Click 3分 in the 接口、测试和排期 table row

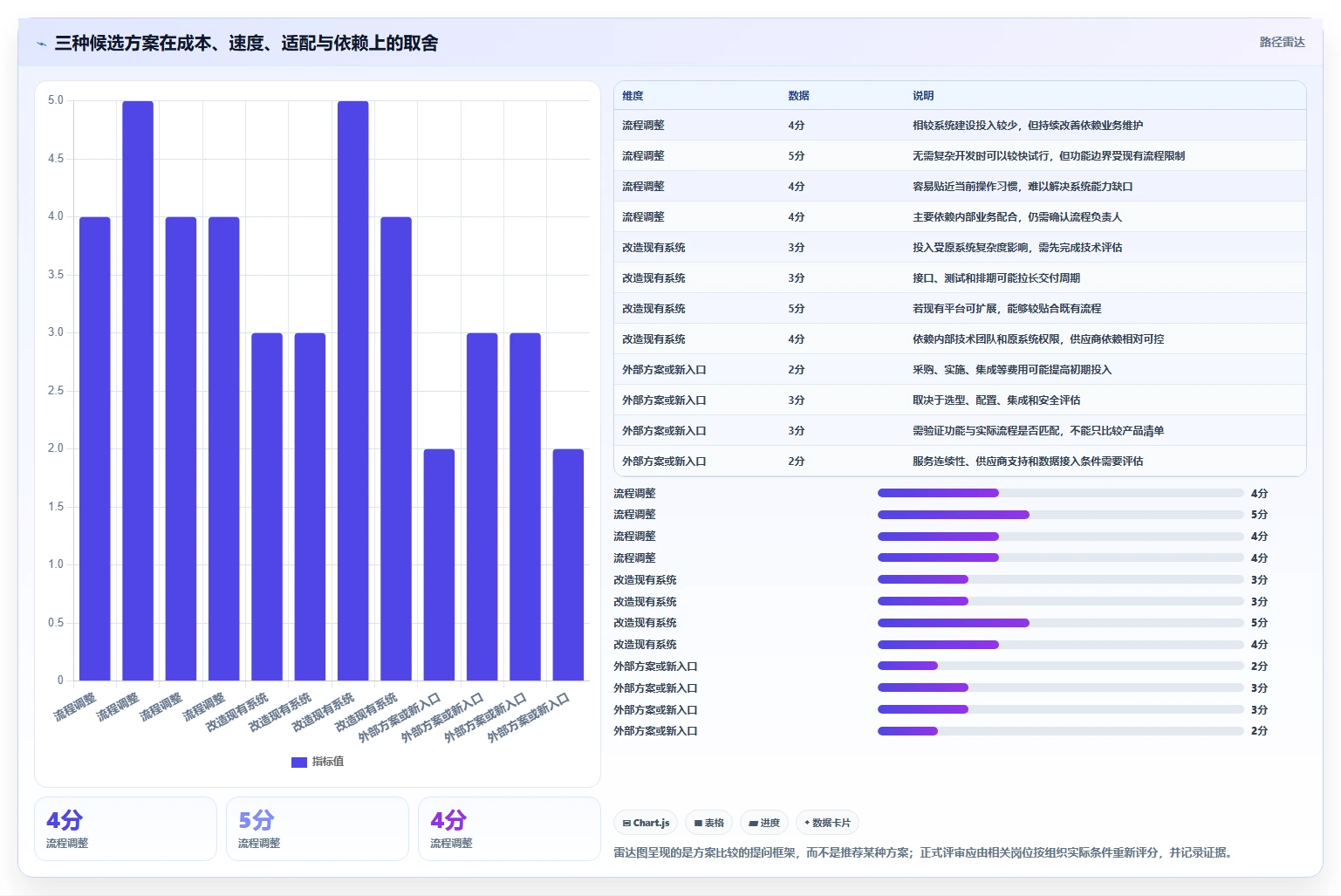point(797,278)
